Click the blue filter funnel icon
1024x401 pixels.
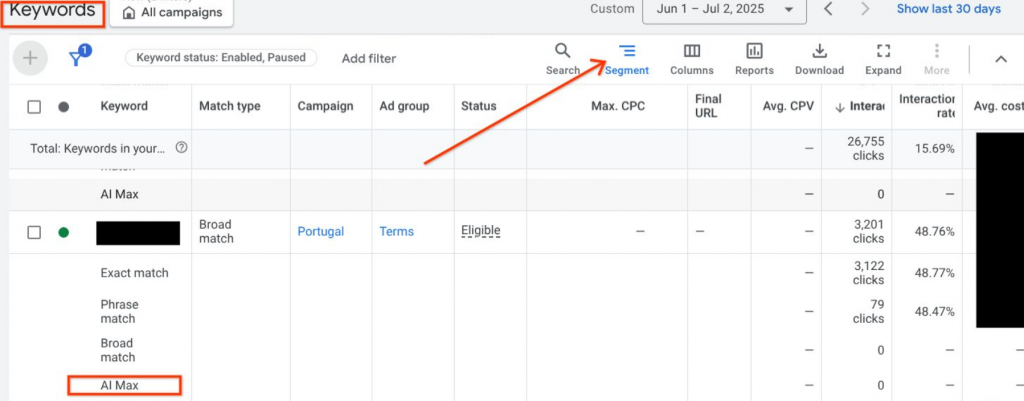76,59
